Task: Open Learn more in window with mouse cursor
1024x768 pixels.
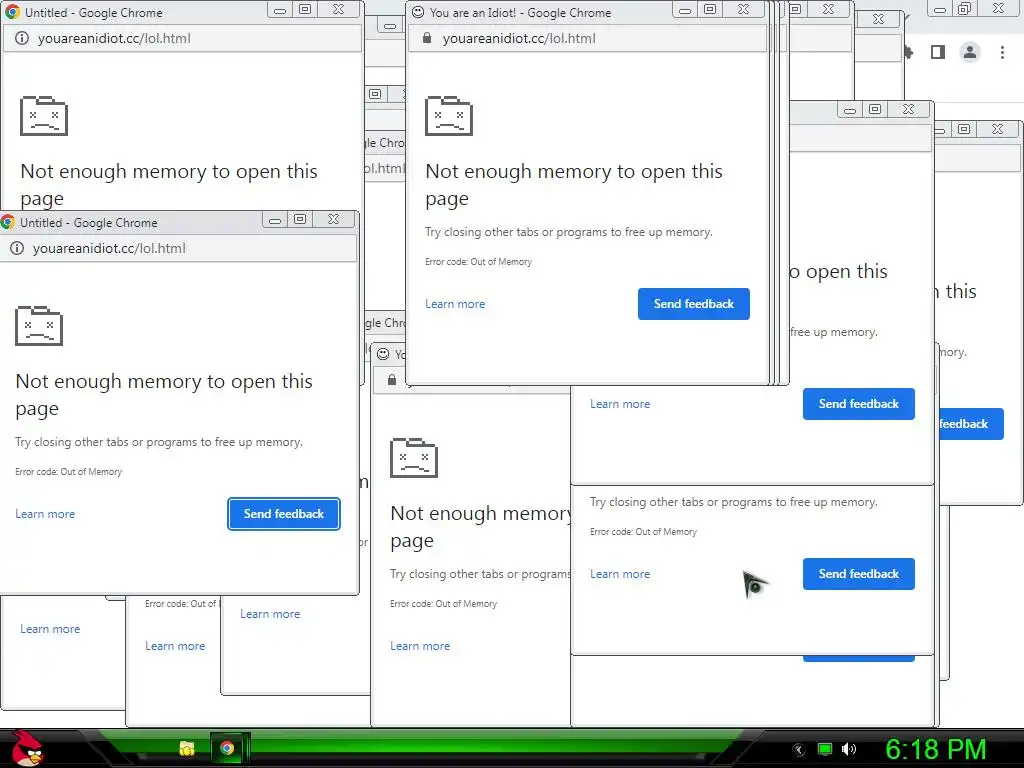Action: [620, 573]
